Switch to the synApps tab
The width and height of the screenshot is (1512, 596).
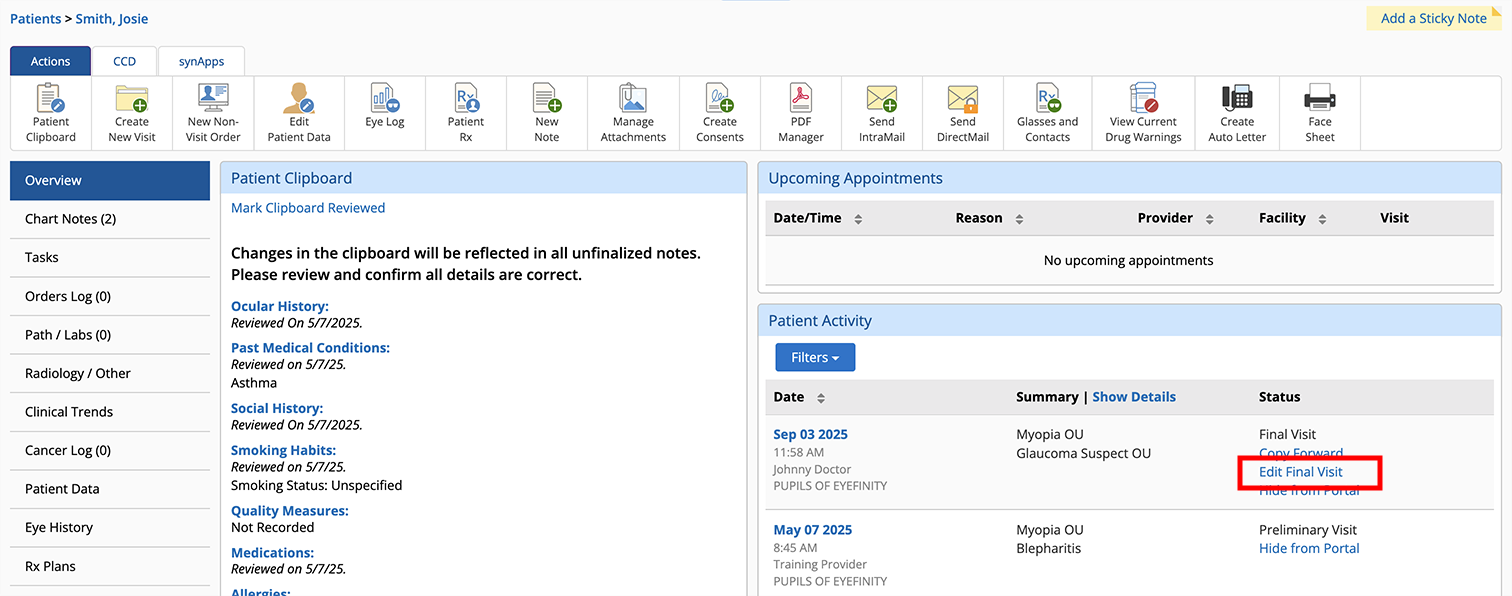pyautogui.click(x=201, y=61)
